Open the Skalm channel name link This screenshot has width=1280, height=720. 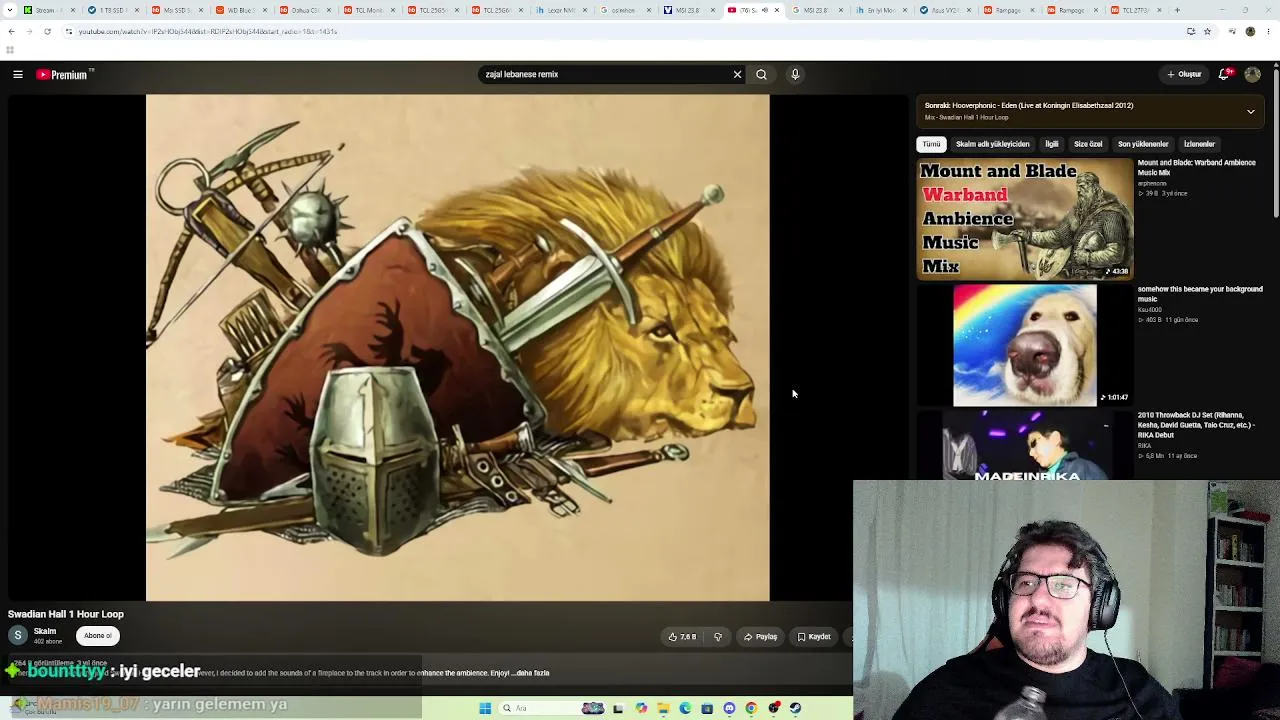point(45,631)
